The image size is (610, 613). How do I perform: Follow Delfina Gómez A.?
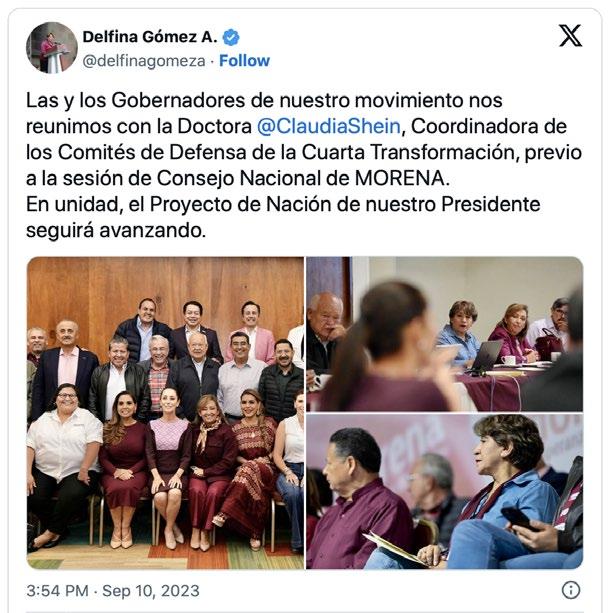(x=244, y=61)
